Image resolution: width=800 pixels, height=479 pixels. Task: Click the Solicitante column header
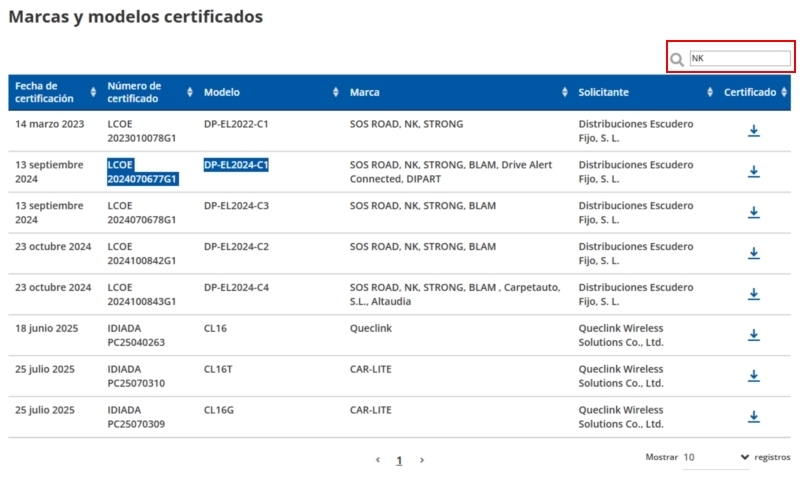(x=603, y=92)
